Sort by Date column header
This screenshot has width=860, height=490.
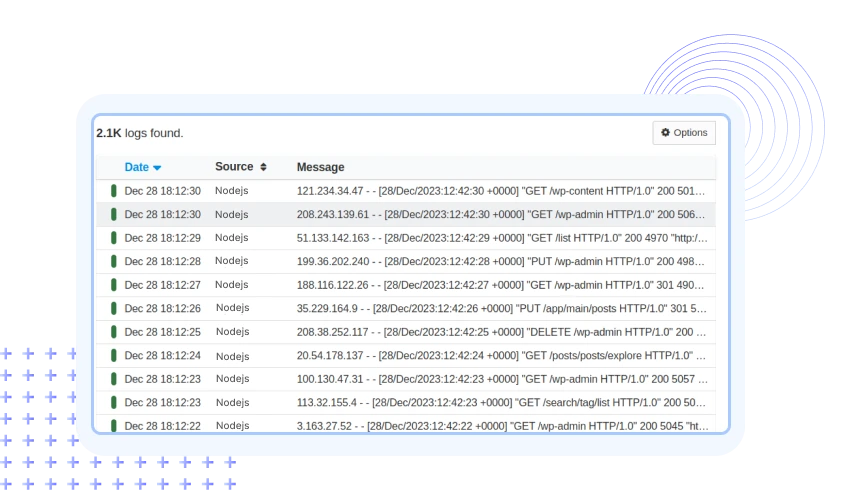pyautogui.click(x=143, y=167)
